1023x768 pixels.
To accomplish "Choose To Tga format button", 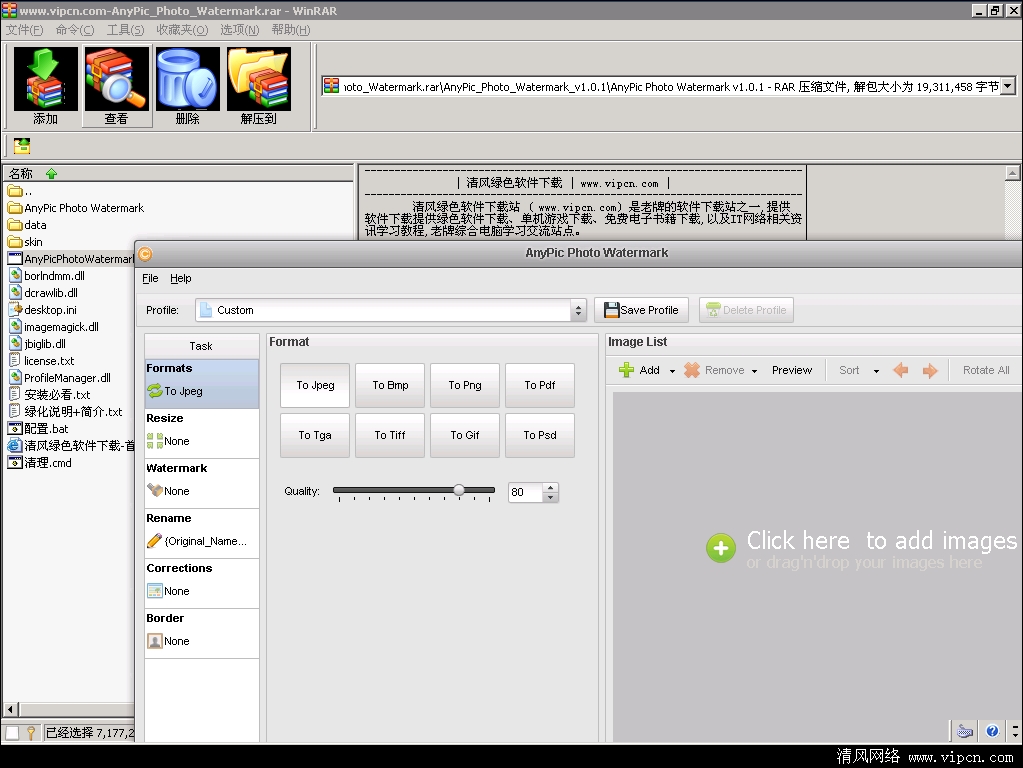I will [315, 435].
